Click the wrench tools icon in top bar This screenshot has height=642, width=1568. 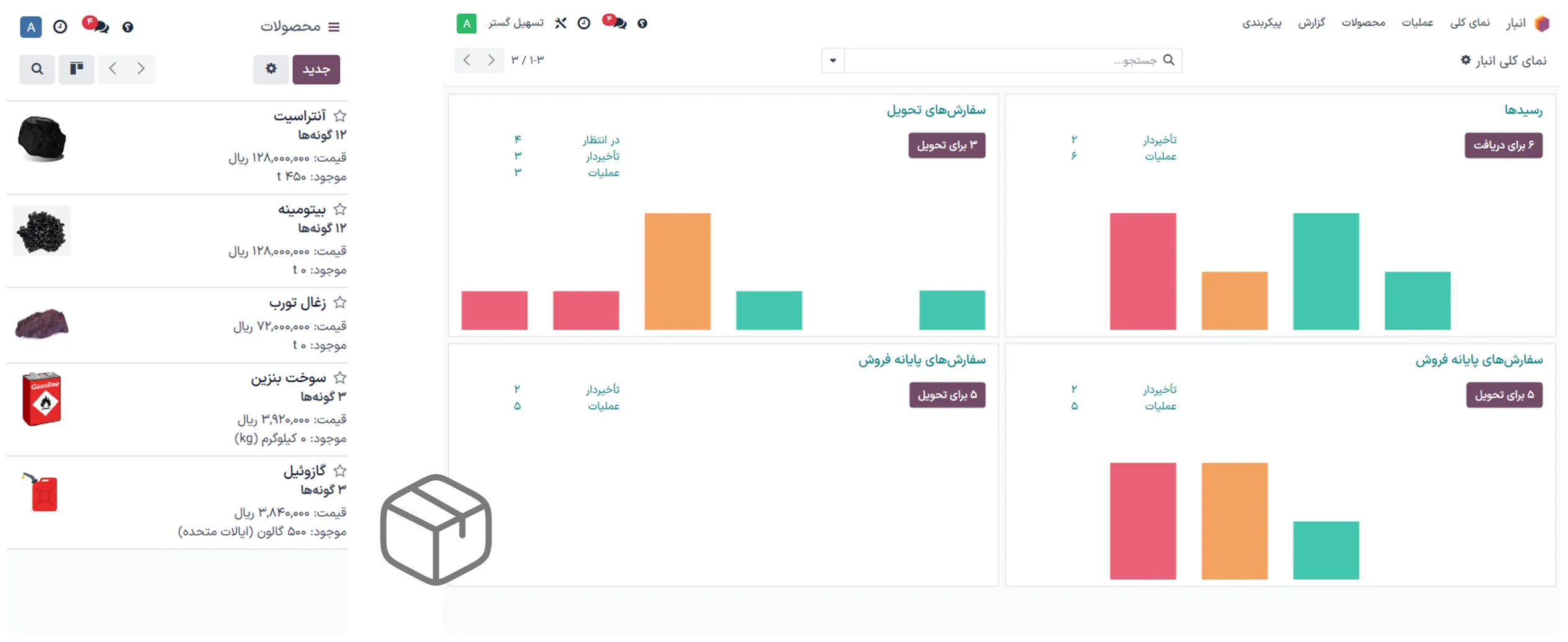(x=560, y=24)
